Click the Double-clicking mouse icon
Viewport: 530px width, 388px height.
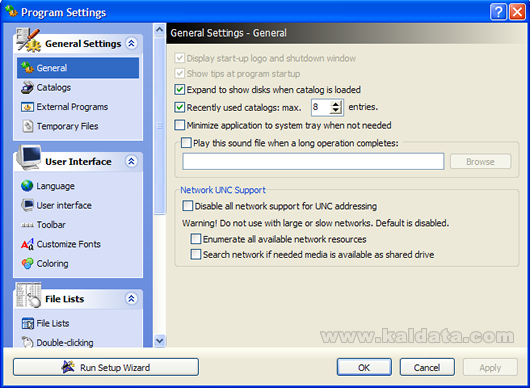click(x=27, y=342)
